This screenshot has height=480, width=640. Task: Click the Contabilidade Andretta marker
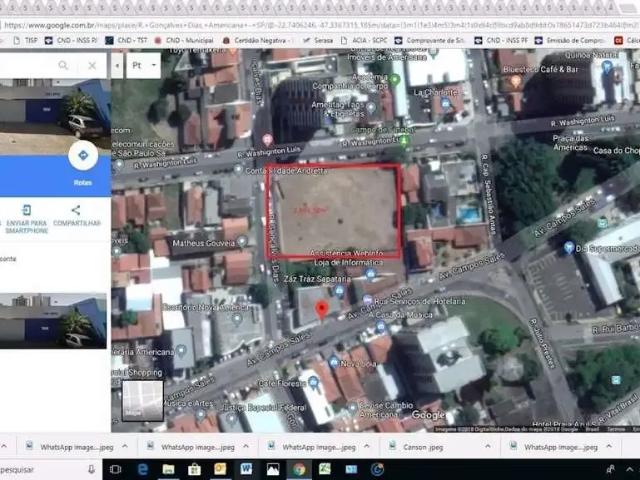click(238, 169)
